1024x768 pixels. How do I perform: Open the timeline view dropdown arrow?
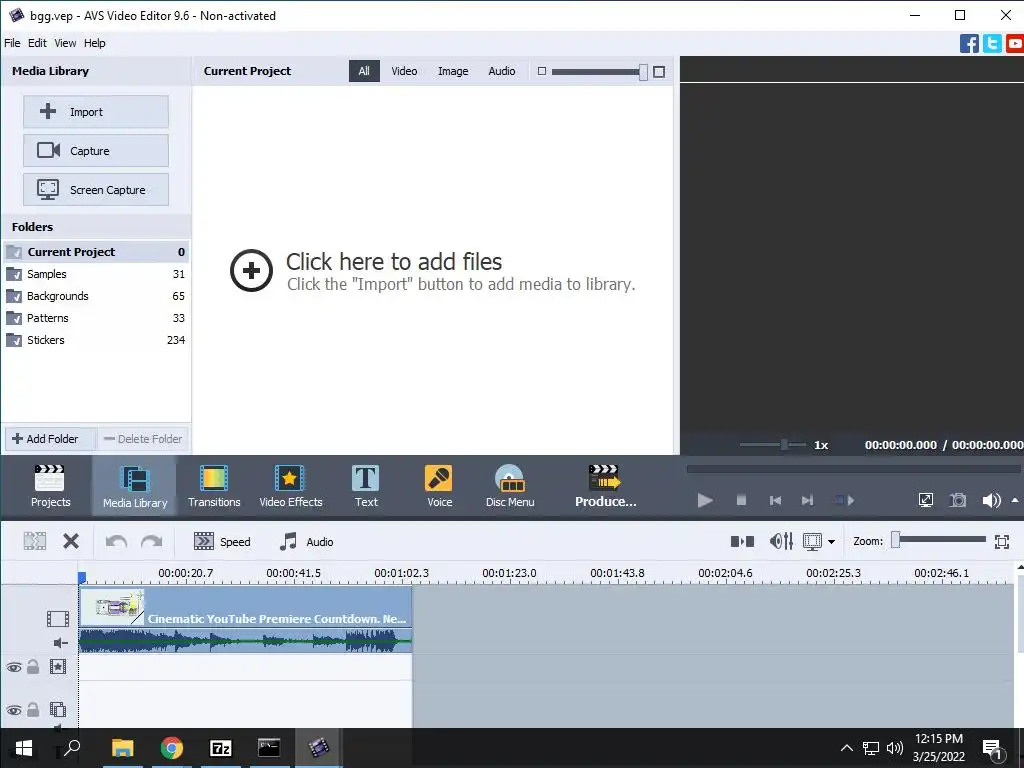tap(831, 541)
